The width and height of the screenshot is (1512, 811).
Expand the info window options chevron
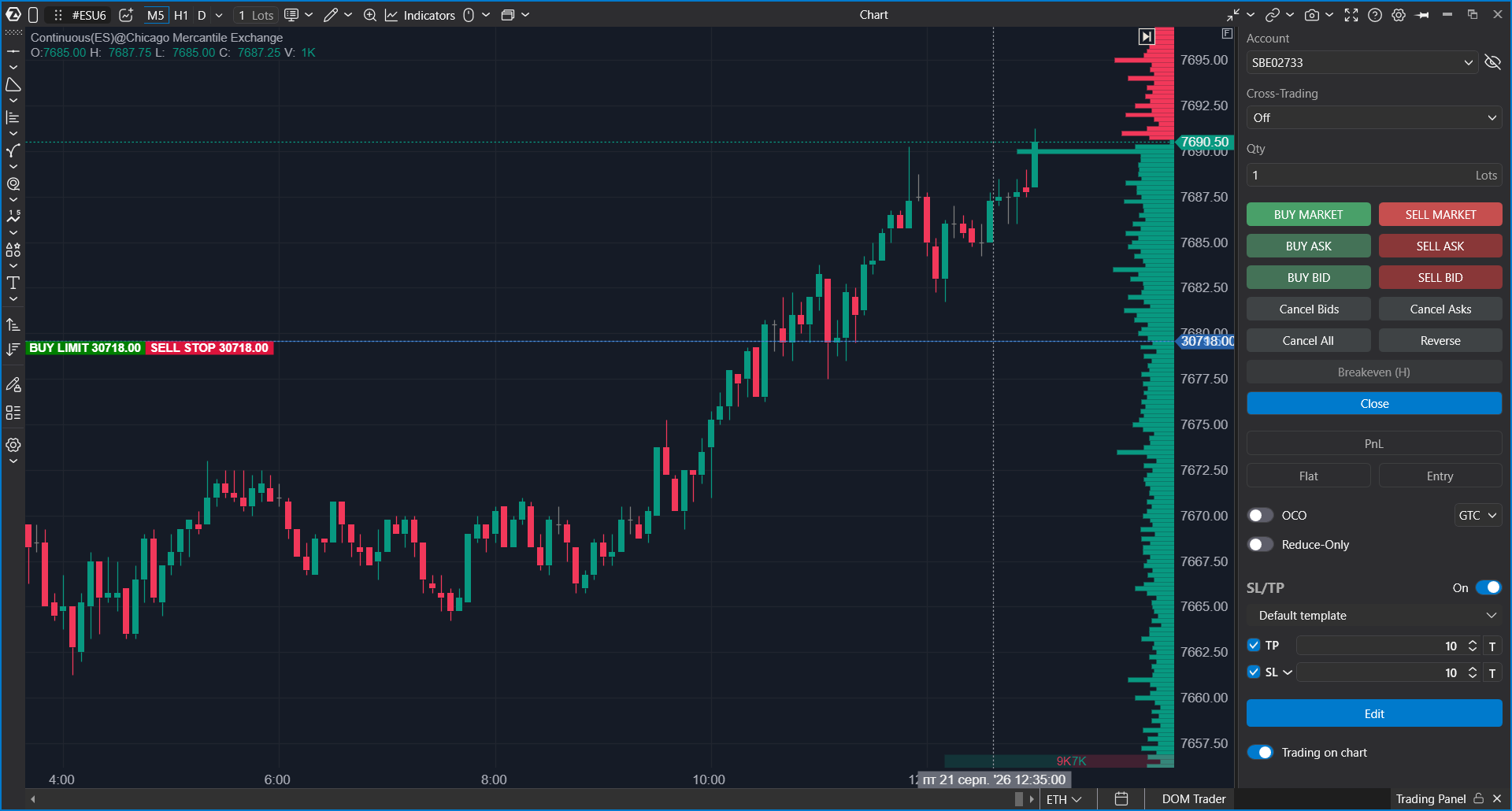309,15
